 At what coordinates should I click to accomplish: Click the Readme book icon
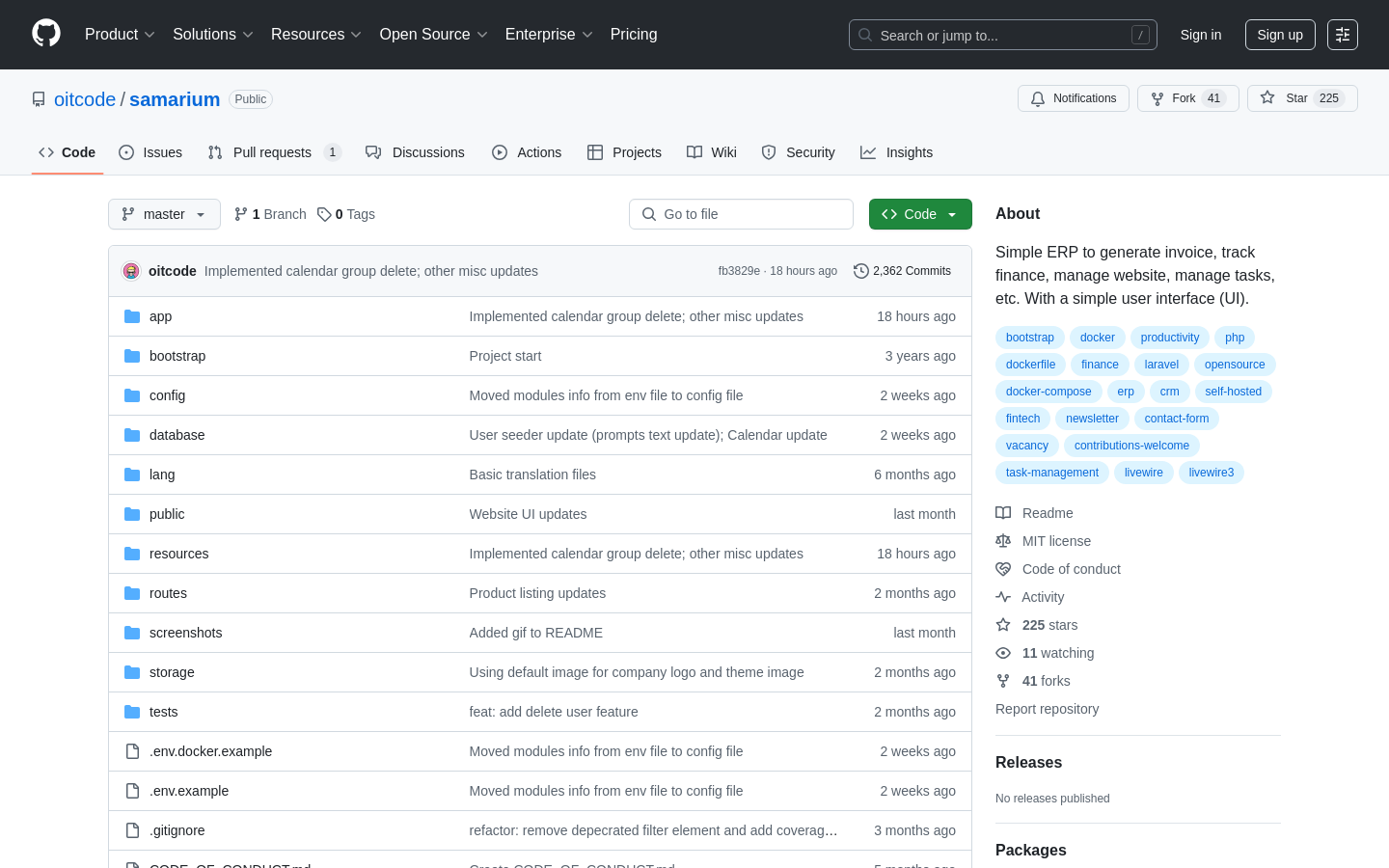click(x=1003, y=513)
